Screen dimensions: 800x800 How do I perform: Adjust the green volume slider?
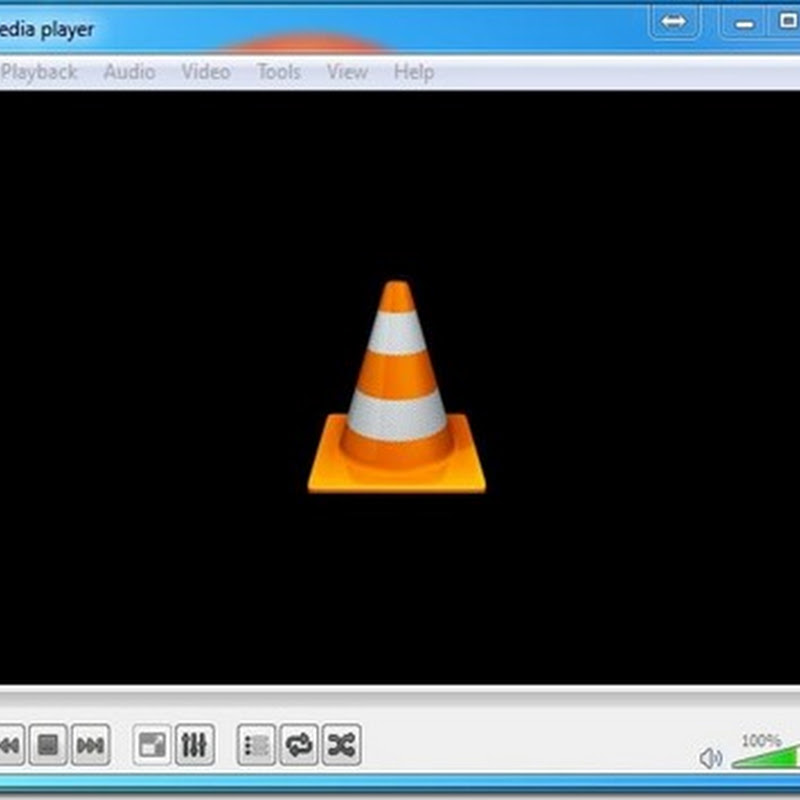tap(766, 756)
